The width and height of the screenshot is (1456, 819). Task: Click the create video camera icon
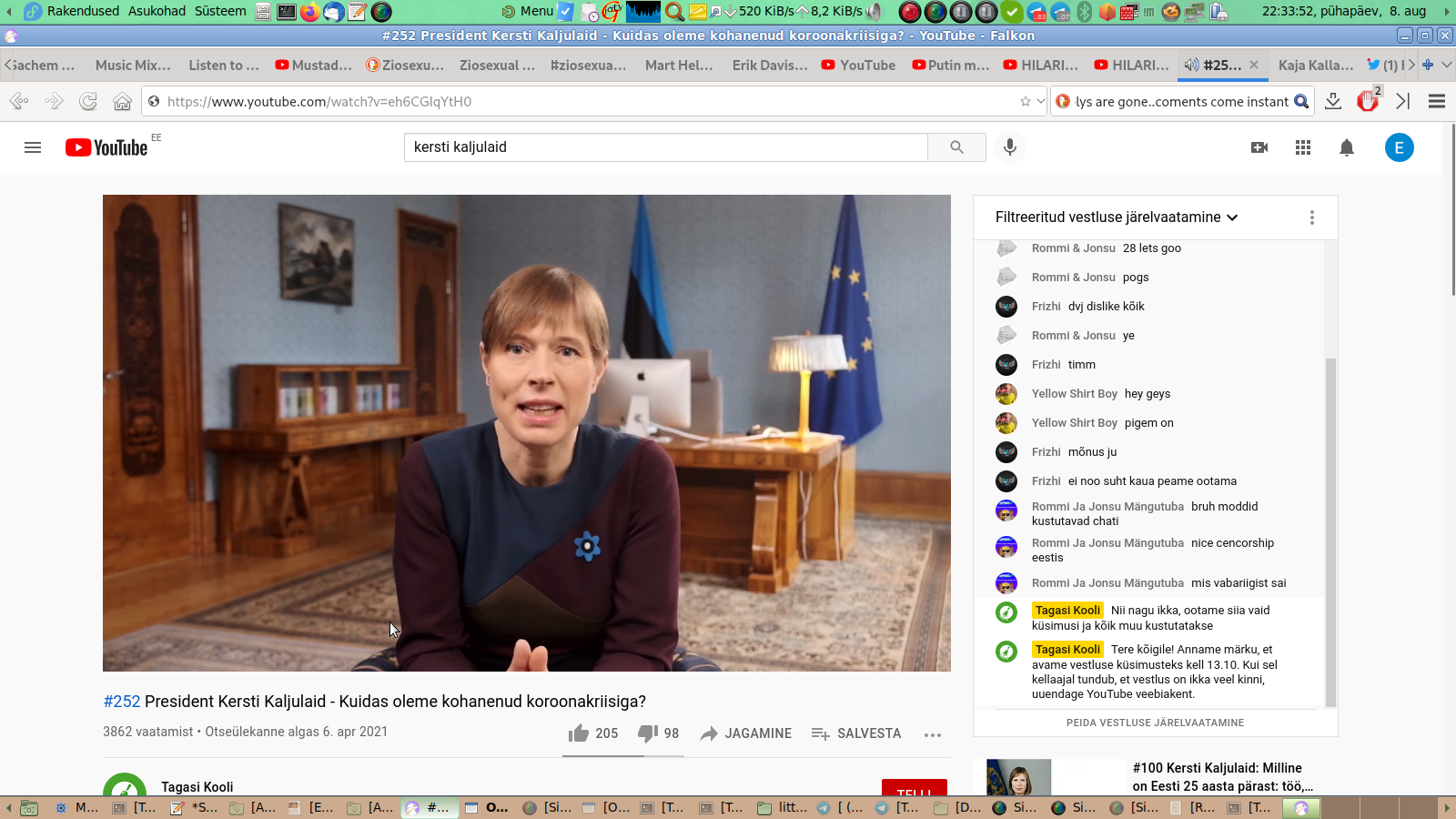[1259, 147]
